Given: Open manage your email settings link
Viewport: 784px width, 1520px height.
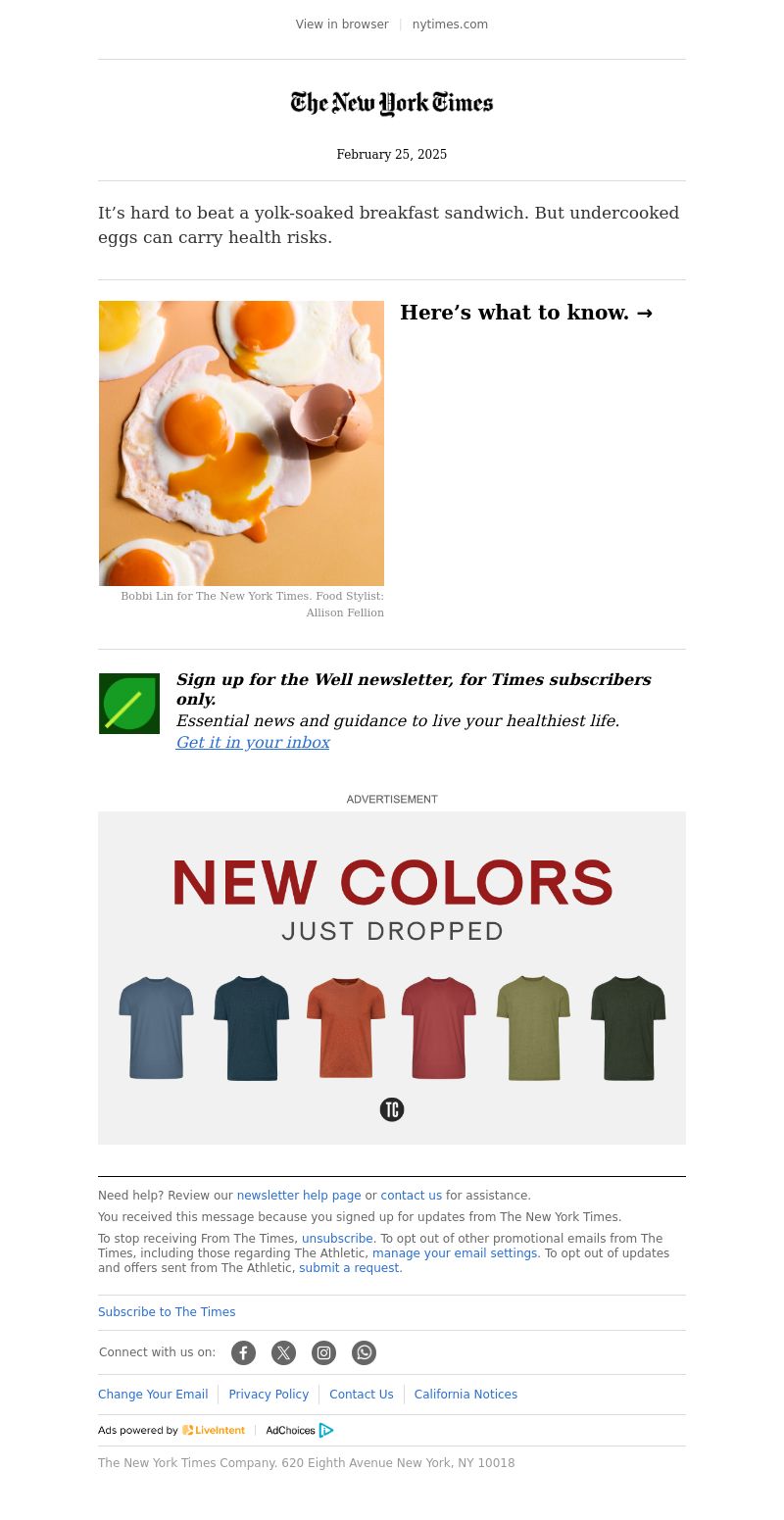Looking at the screenshot, I should 455,1253.
